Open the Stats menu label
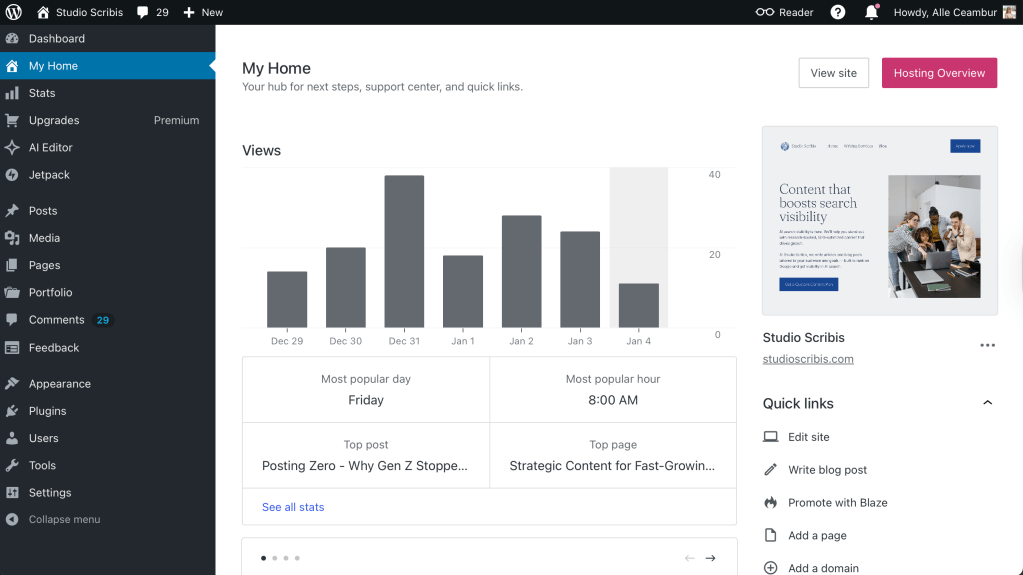The image size is (1023, 575). tap(42, 93)
